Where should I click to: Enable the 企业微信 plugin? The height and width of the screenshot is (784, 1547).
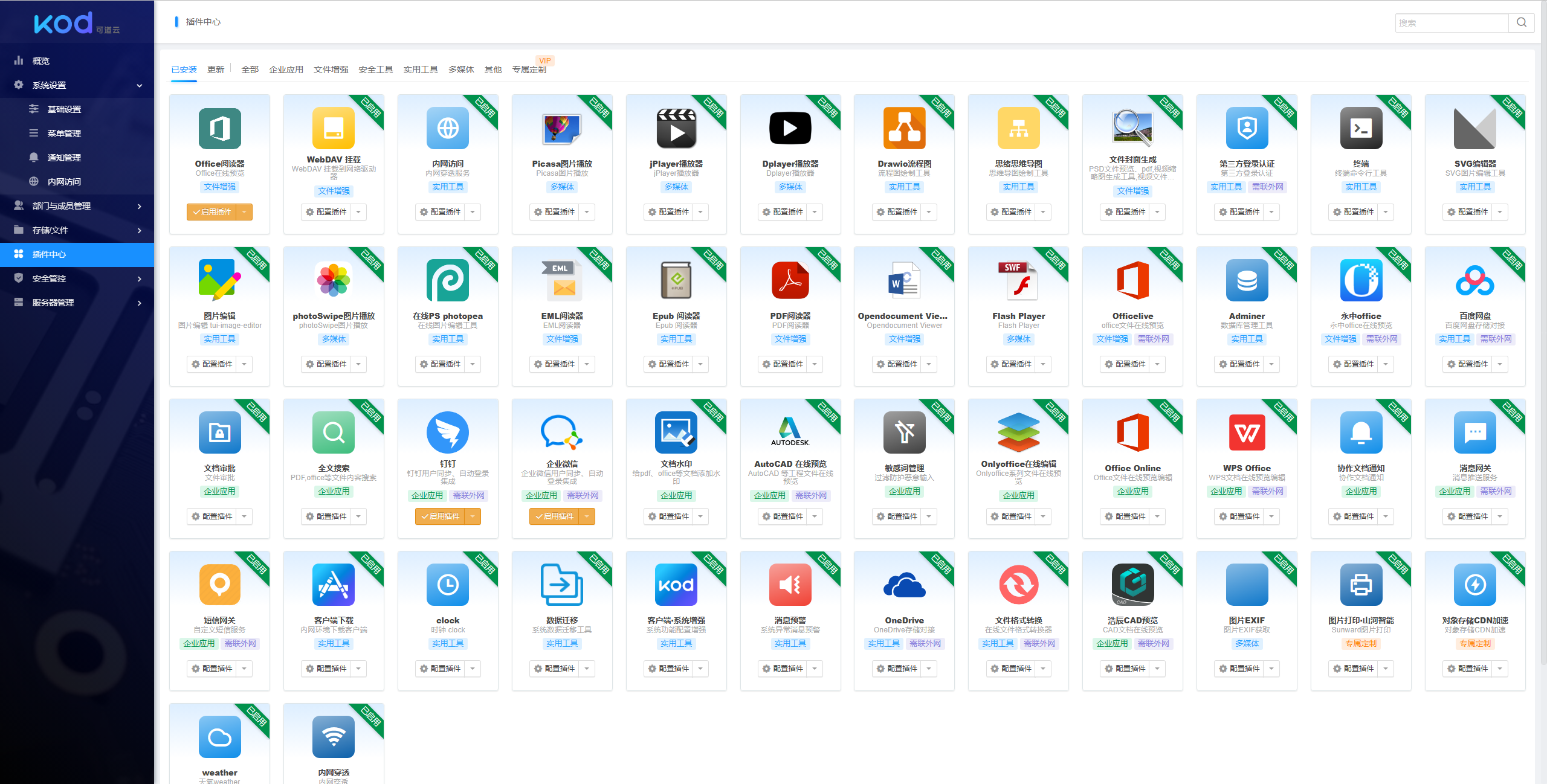click(x=555, y=516)
